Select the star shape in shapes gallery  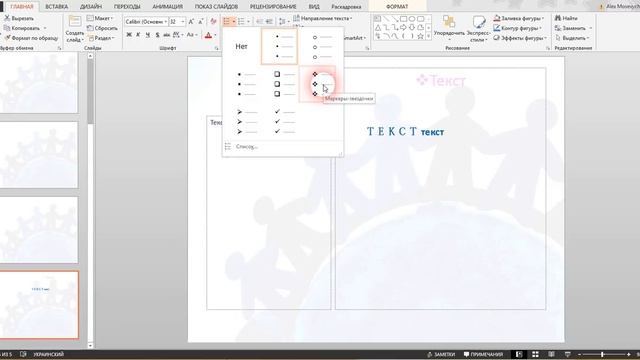tap(420, 37)
